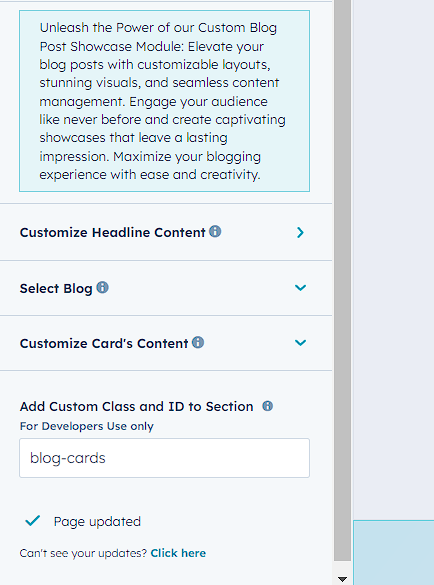Expand the Select Blog chevron
Image resolution: width=434 pixels, height=585 pixels.
click(300, 288)
